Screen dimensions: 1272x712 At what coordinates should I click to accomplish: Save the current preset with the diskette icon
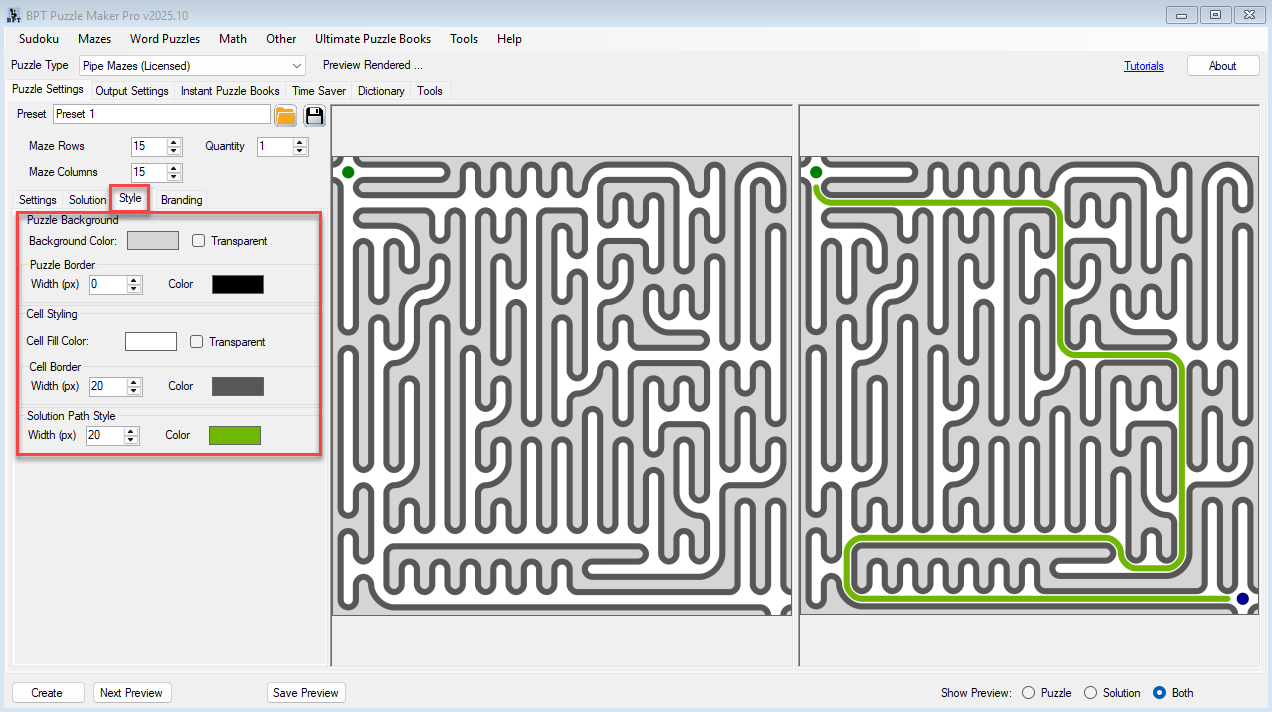314,115
